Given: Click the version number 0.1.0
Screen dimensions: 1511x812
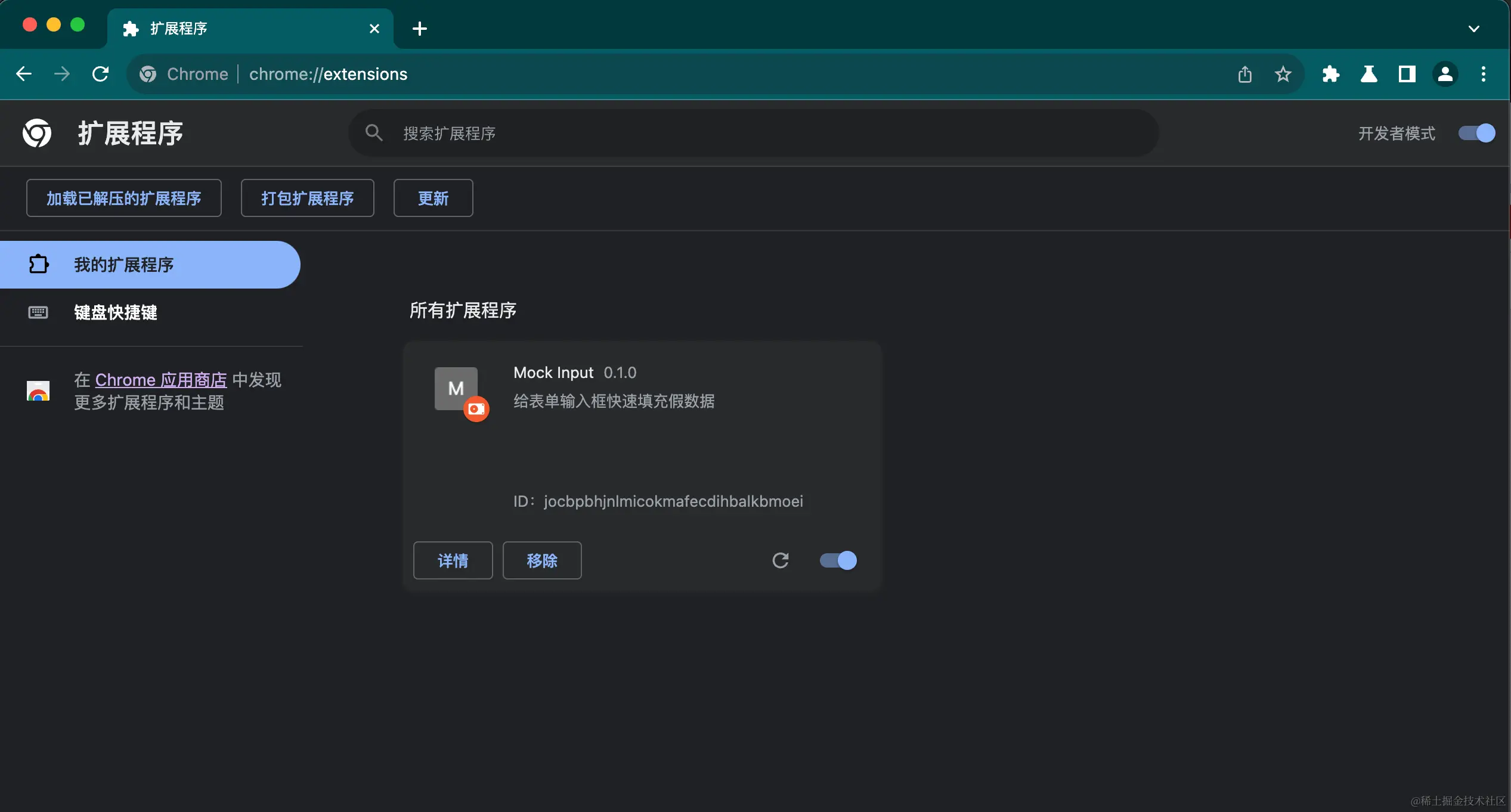Looking at the screenshot, I should click(620, 373).
